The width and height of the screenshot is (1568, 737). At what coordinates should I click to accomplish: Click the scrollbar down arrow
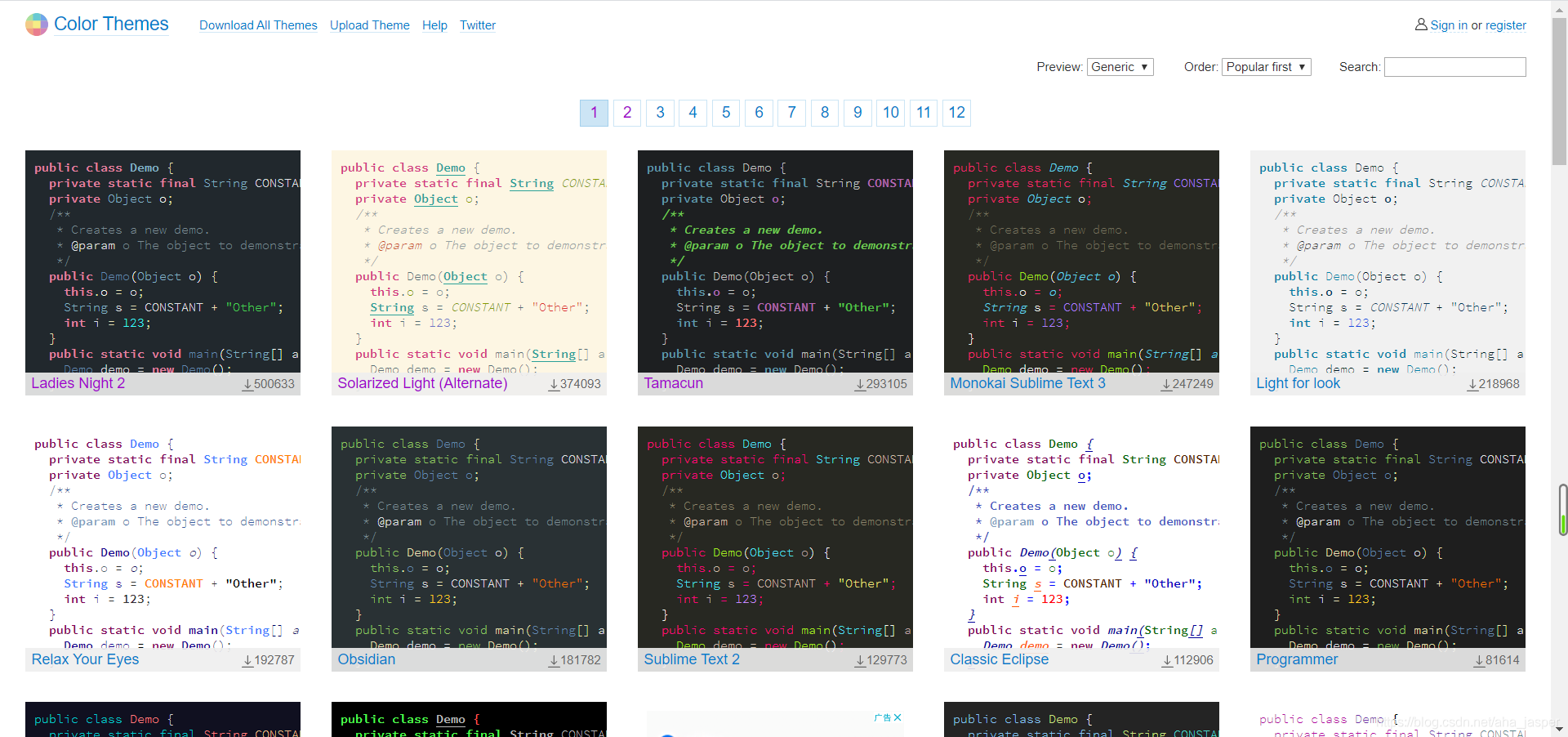[x=1559, y=729]
